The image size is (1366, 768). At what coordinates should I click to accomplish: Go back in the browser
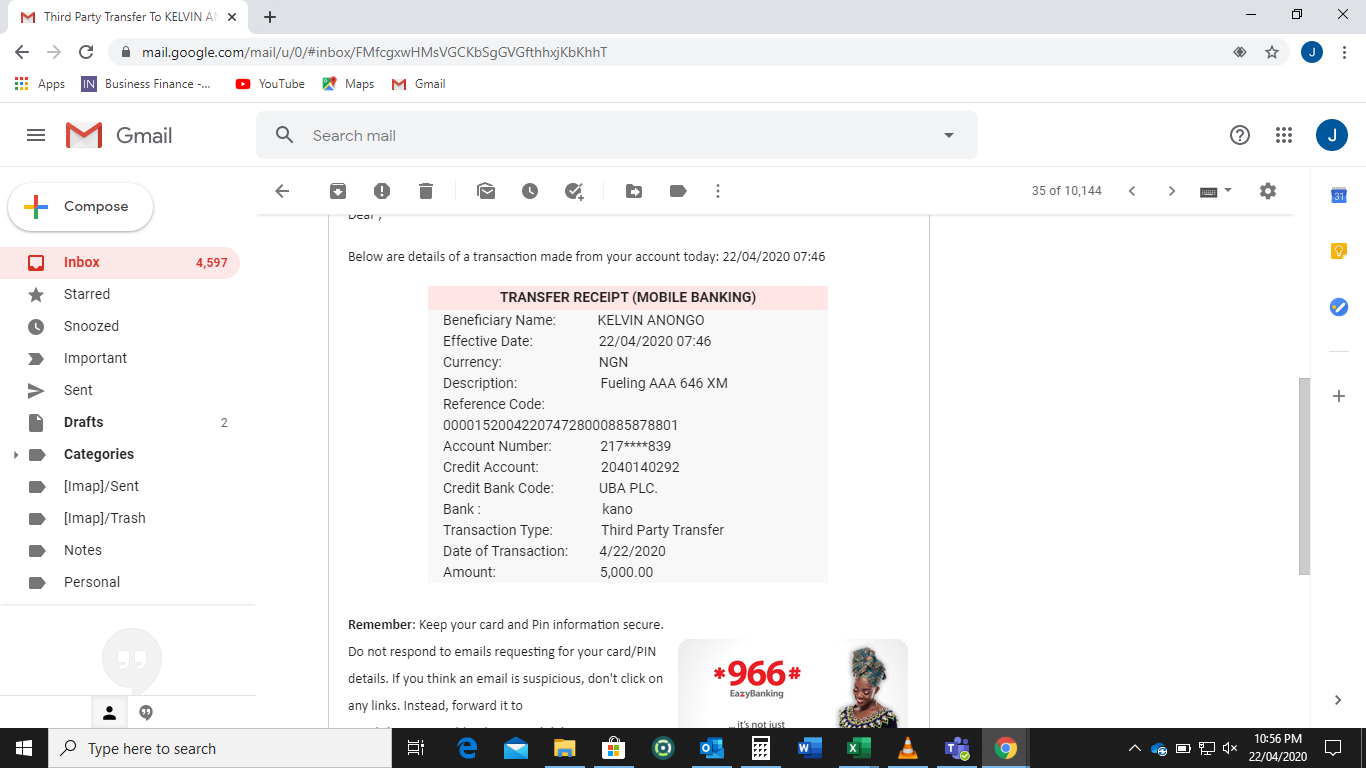click(x=22, y=52)
